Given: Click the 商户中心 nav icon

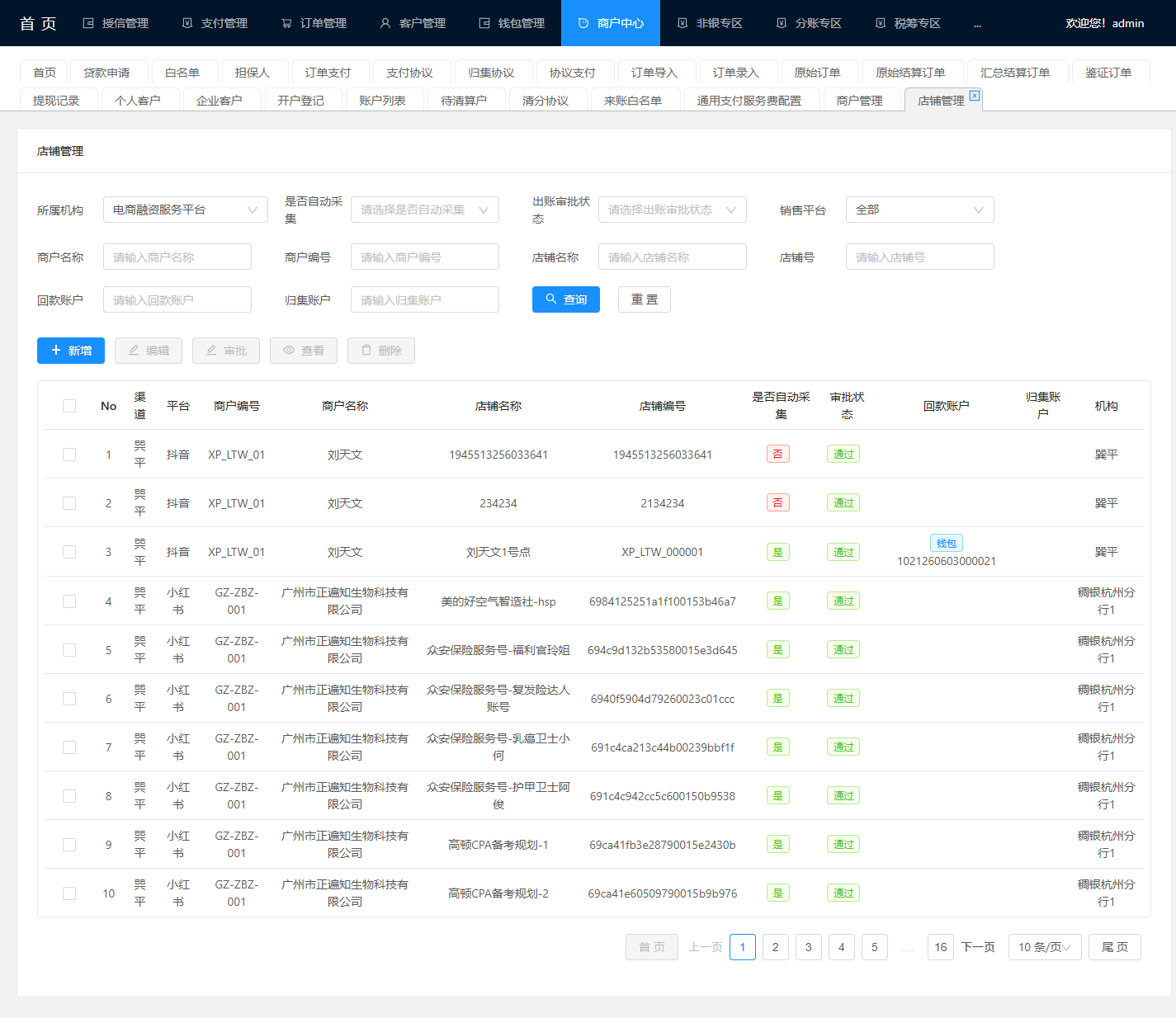Looking at the screenshot, I should coord(583,23).
